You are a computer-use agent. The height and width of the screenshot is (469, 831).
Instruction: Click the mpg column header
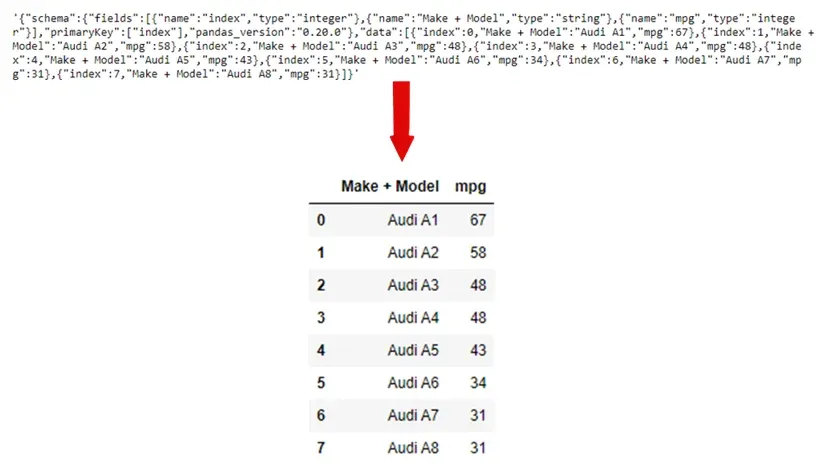[470, 187]
